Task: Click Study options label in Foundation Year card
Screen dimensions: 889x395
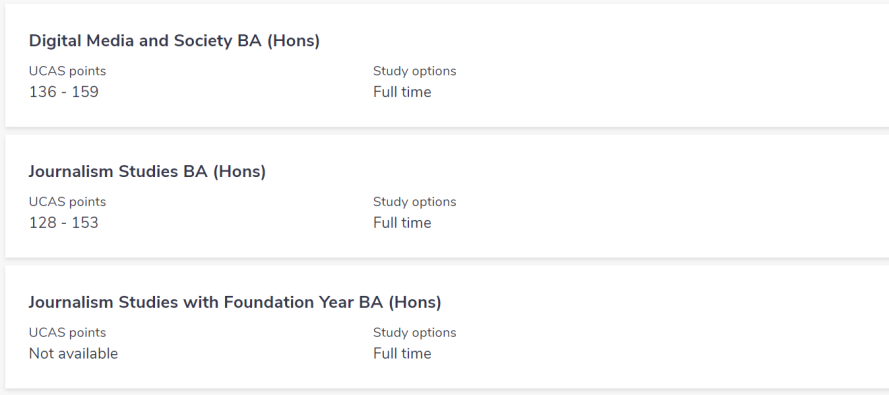Action: pyautogui.click(x=414, y=333)
